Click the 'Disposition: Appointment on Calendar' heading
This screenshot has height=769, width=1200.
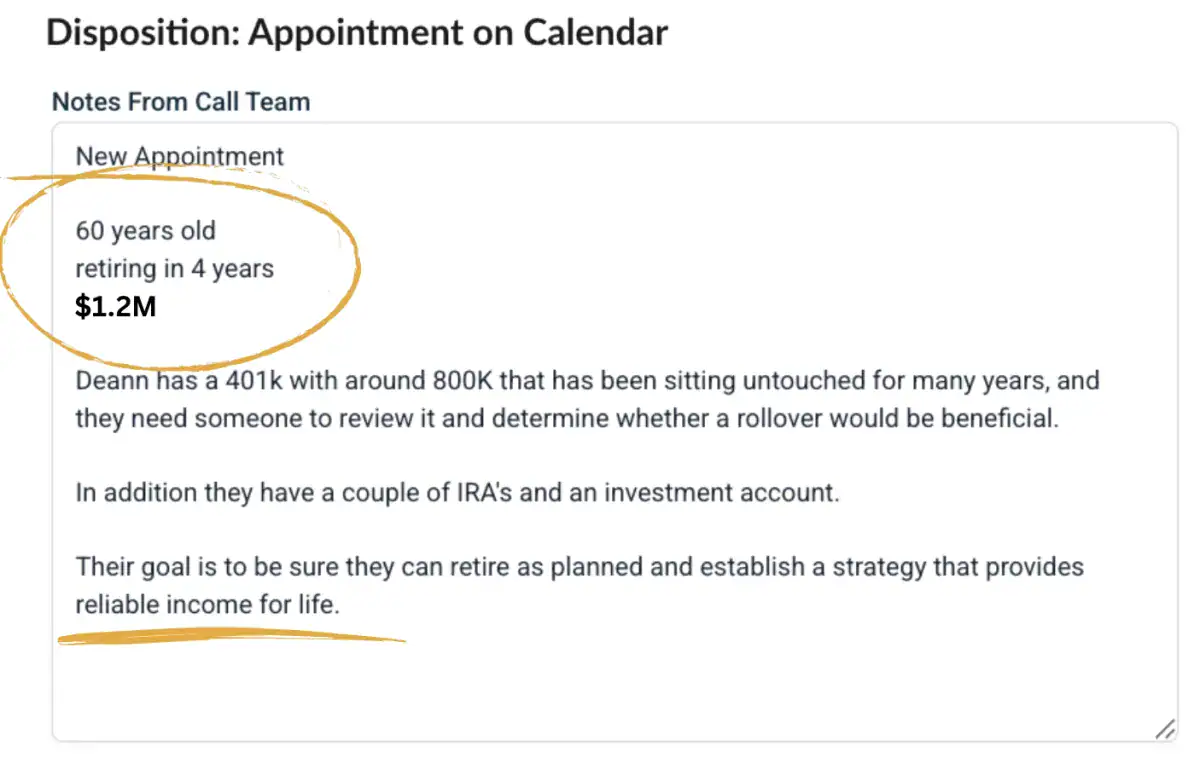click(357, 33)
